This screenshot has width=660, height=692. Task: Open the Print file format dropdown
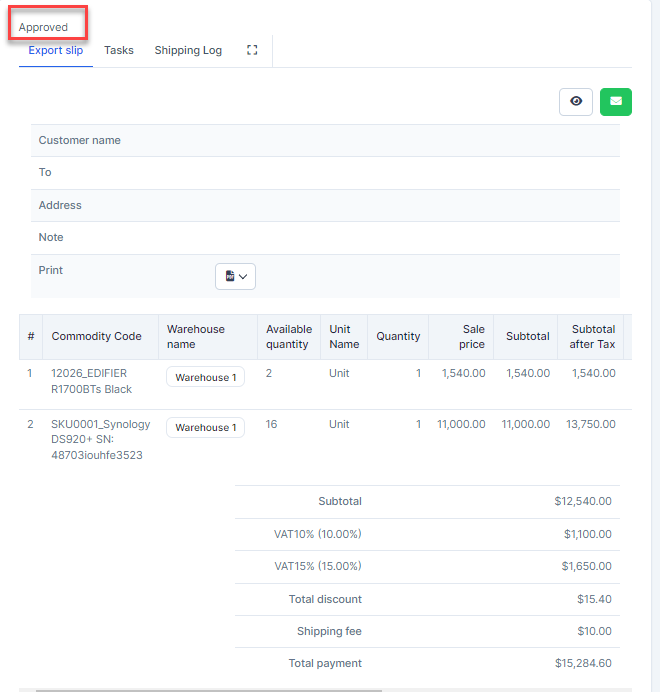click(x=235, y=276)
